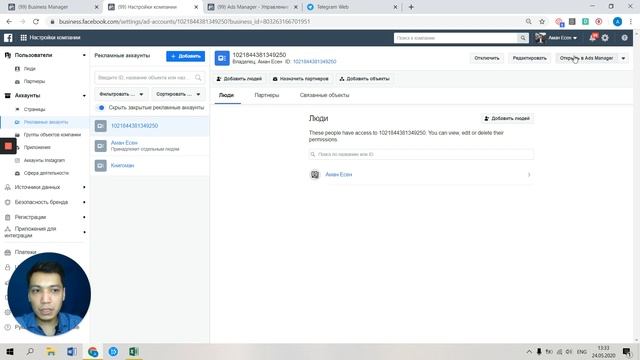Select Аккаунты Instagram in sidebar
The width and height of the screenshot is (640, 360).
click(x=44, y=160)
